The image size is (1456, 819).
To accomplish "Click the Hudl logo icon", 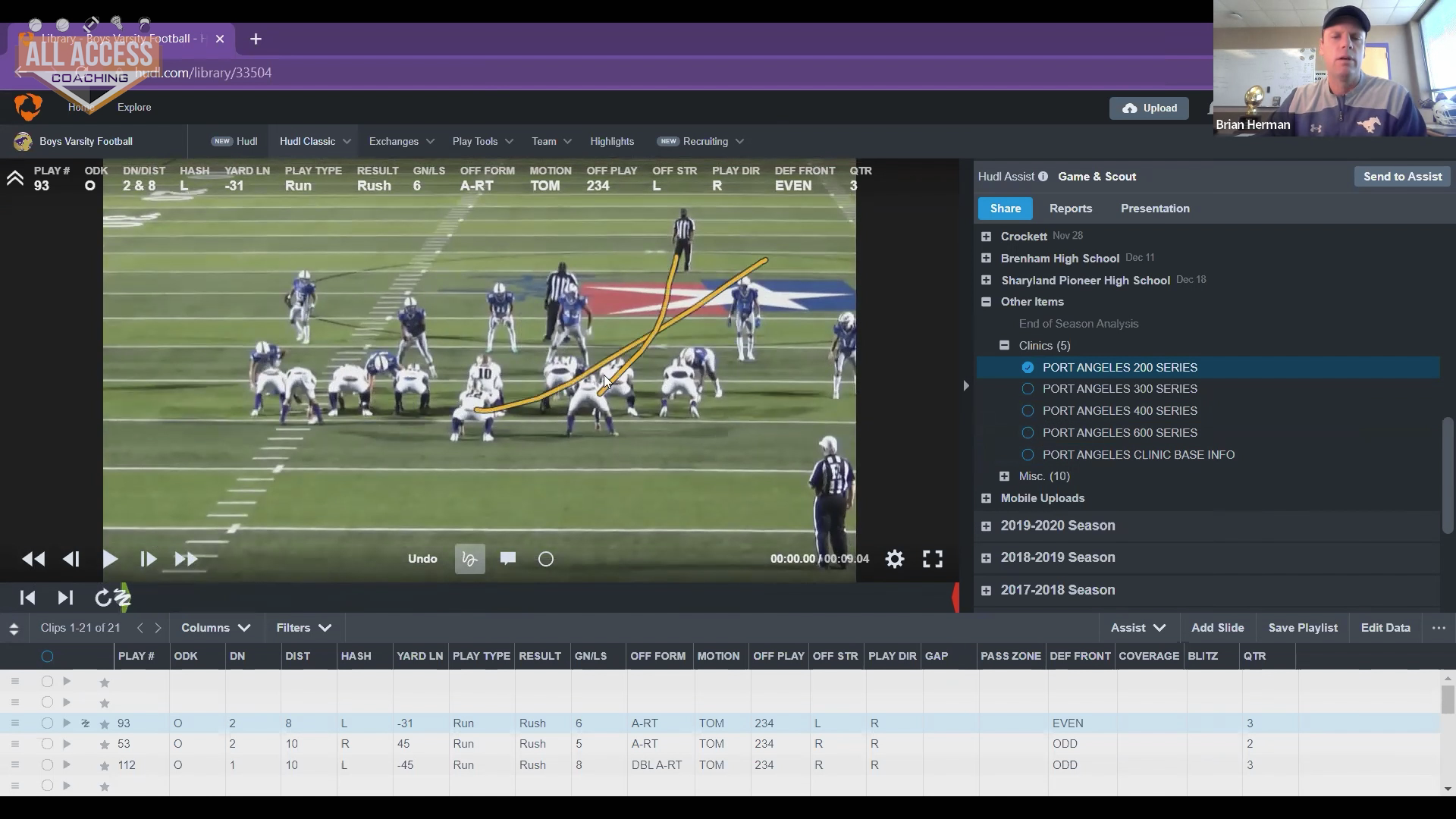I will tap(28, 107).
